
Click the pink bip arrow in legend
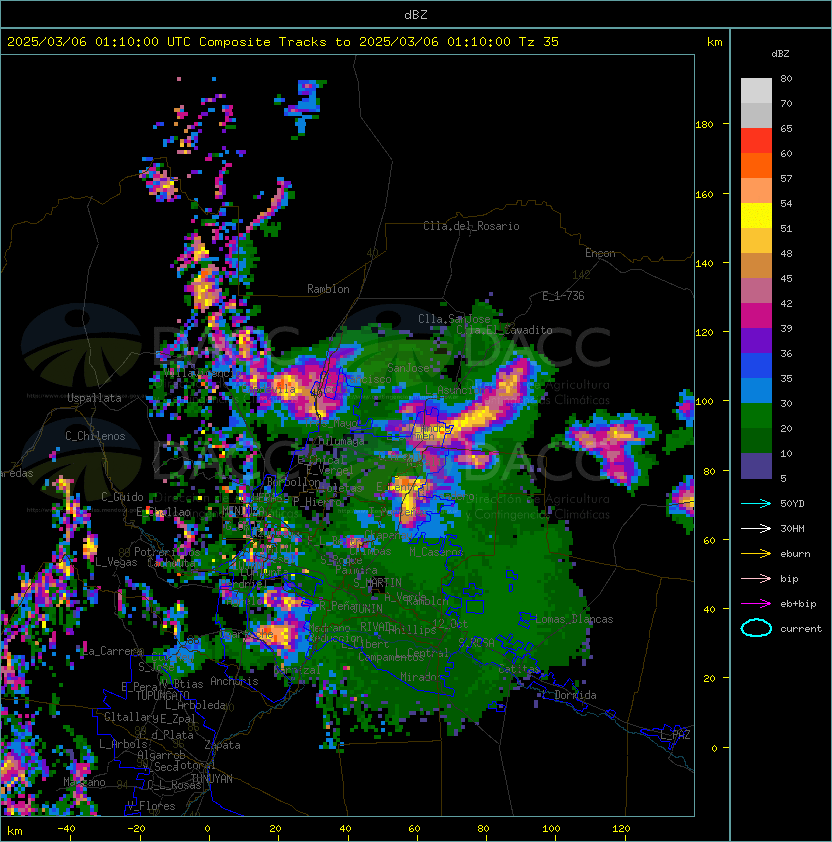coord(756,579)
